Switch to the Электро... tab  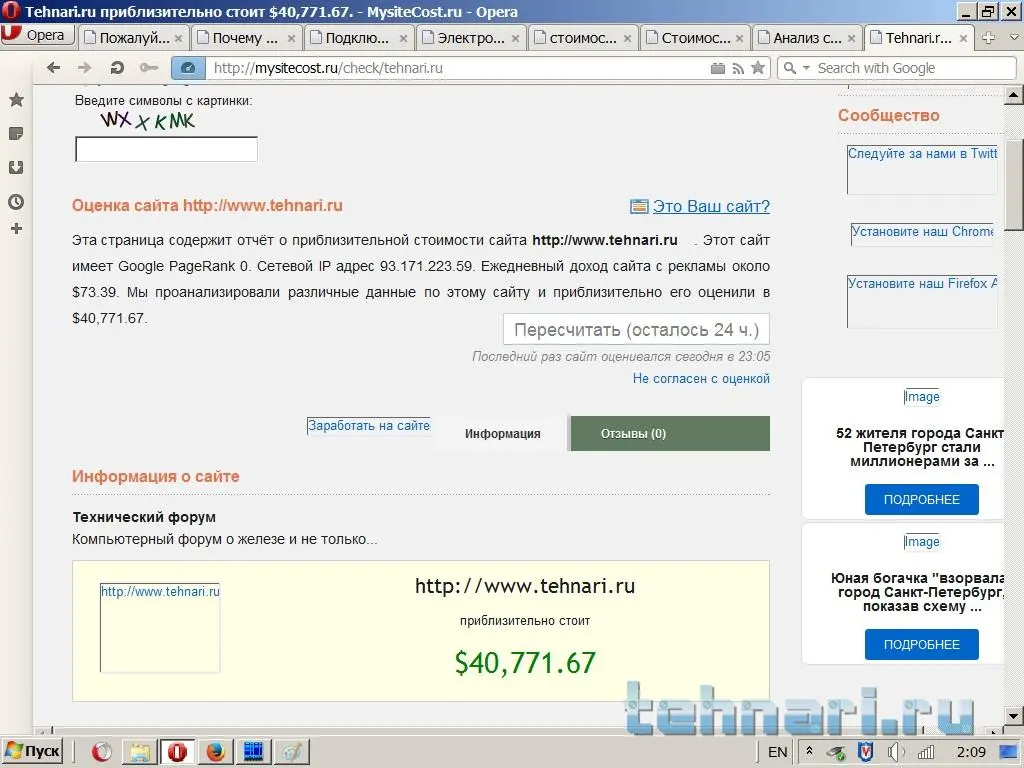(x=472, y=38)
